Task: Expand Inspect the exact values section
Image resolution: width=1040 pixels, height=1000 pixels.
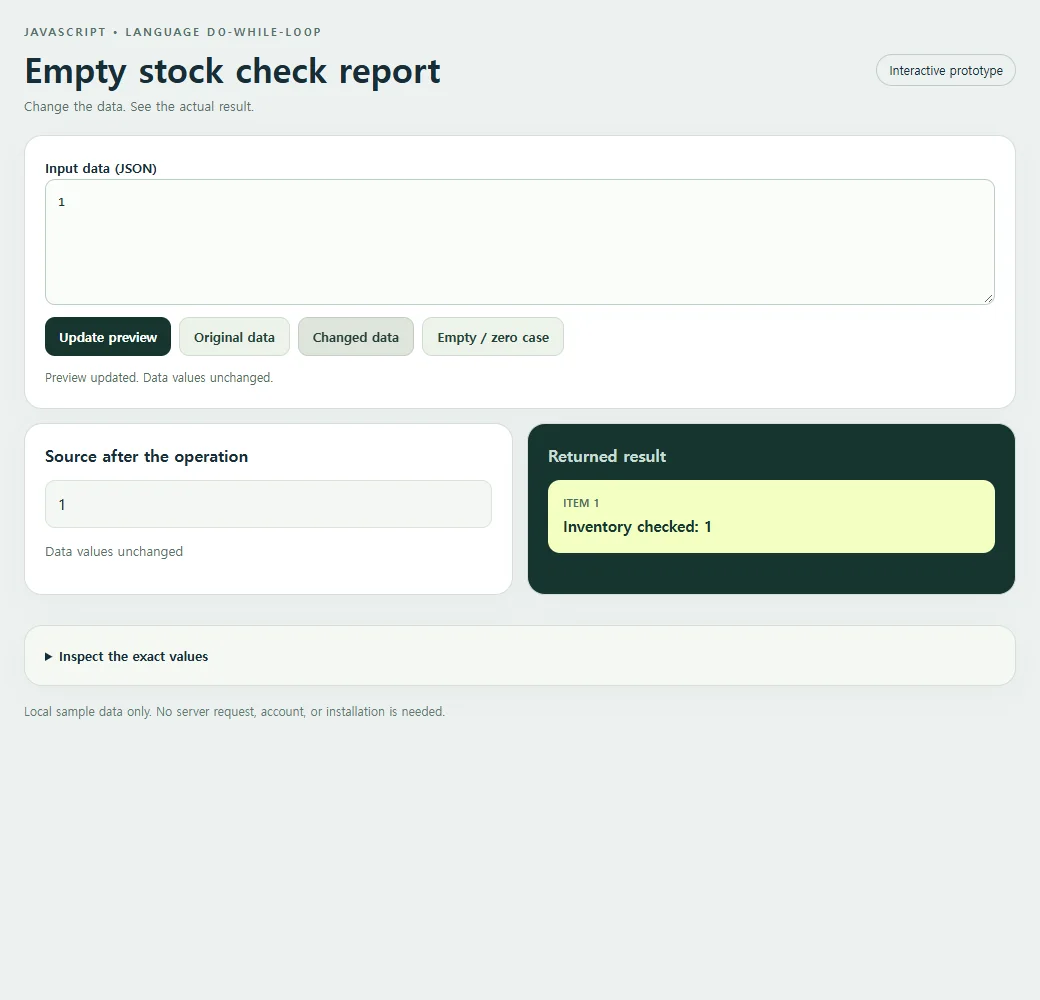Action: click(126, 656)
